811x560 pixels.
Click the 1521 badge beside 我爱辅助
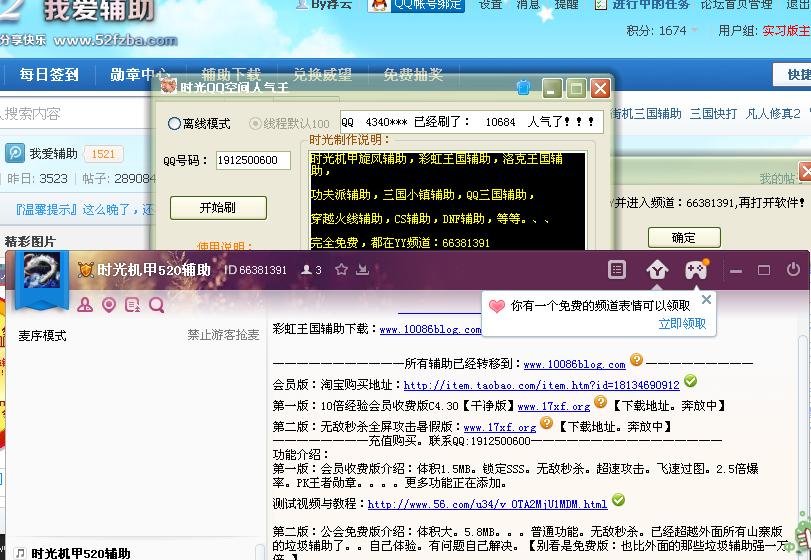click(103, 154)
